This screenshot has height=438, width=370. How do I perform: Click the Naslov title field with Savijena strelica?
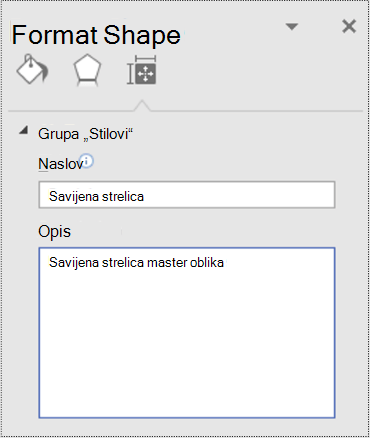pyautogui.click(x=187, y=195)
